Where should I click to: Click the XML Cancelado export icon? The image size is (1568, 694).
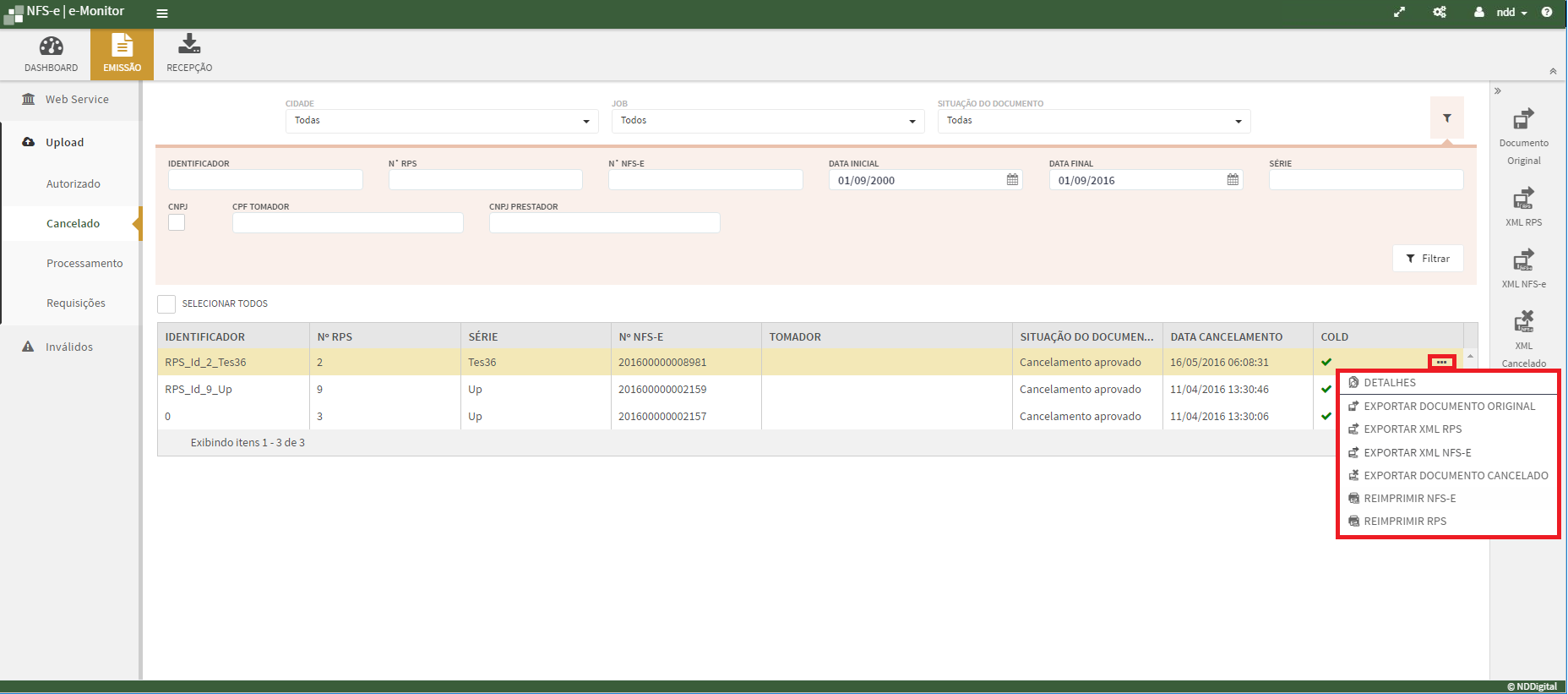[x=1523, y=321]
